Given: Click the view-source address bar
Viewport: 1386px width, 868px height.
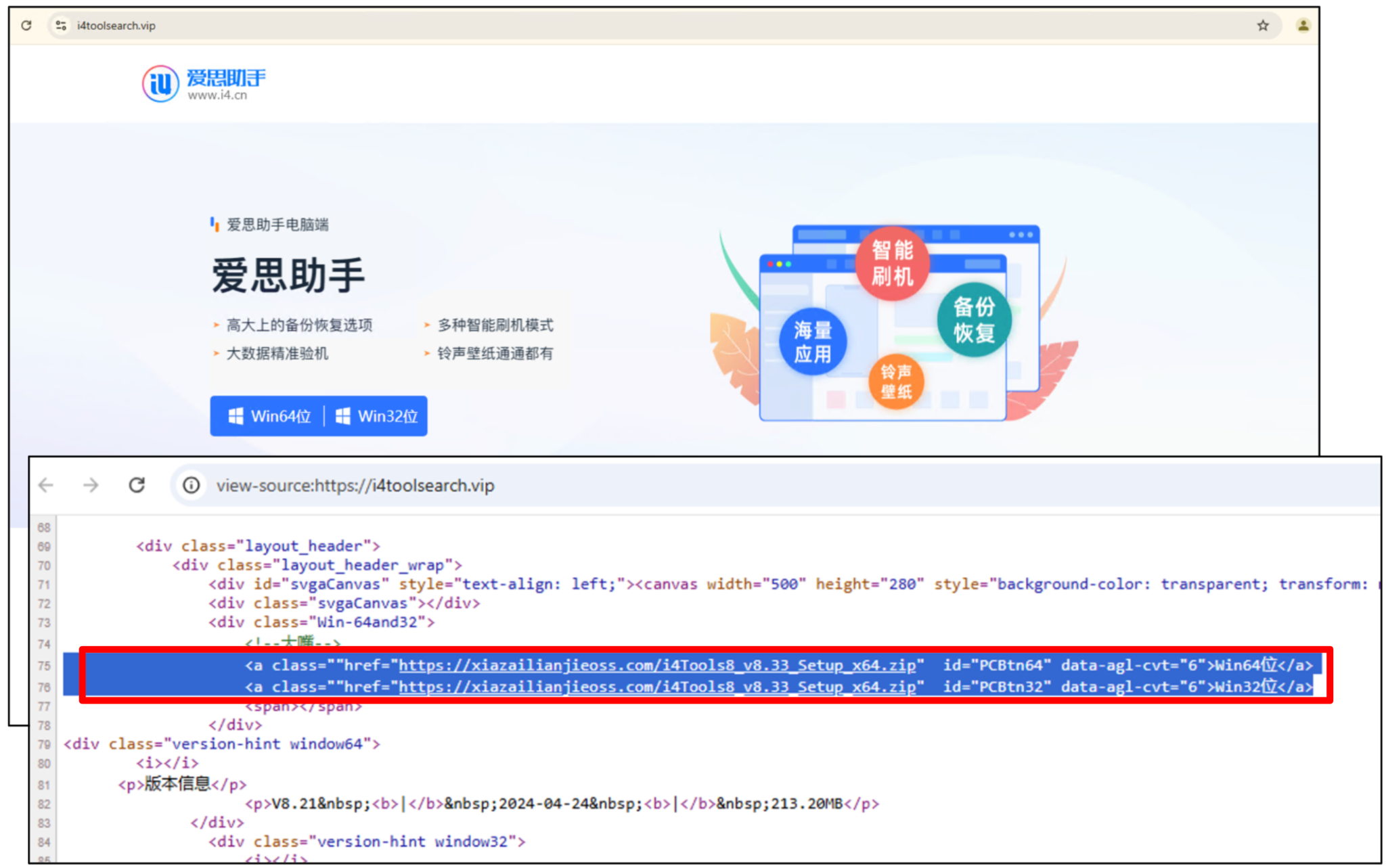Looking at the screenshot, I should [x=355, y=485].
